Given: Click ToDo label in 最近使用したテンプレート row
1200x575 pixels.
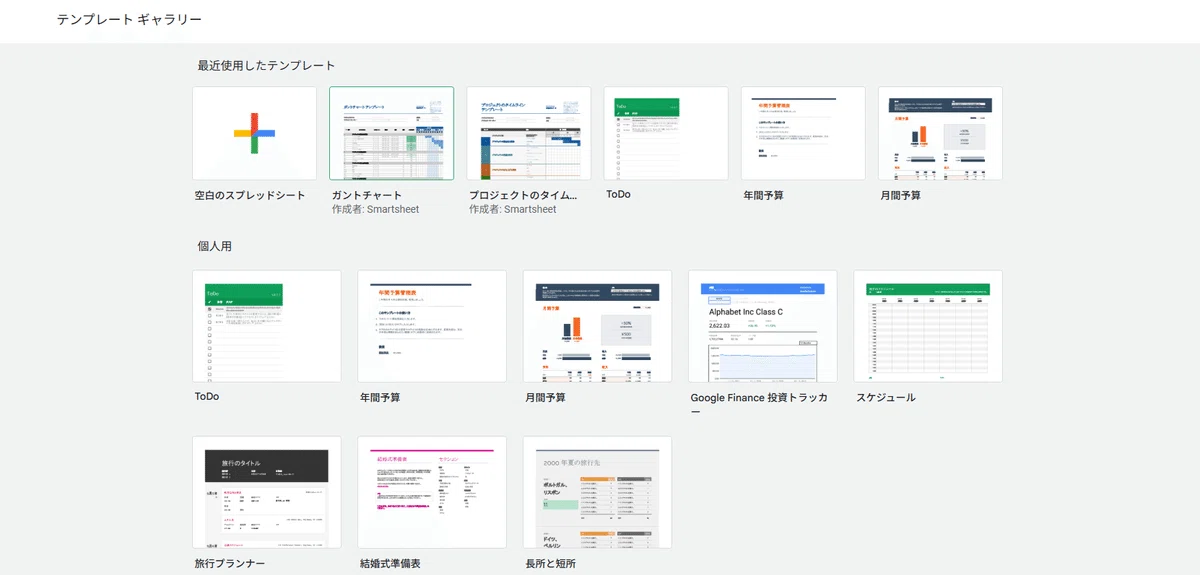Looking at the screenshot, I should (618, 194).
